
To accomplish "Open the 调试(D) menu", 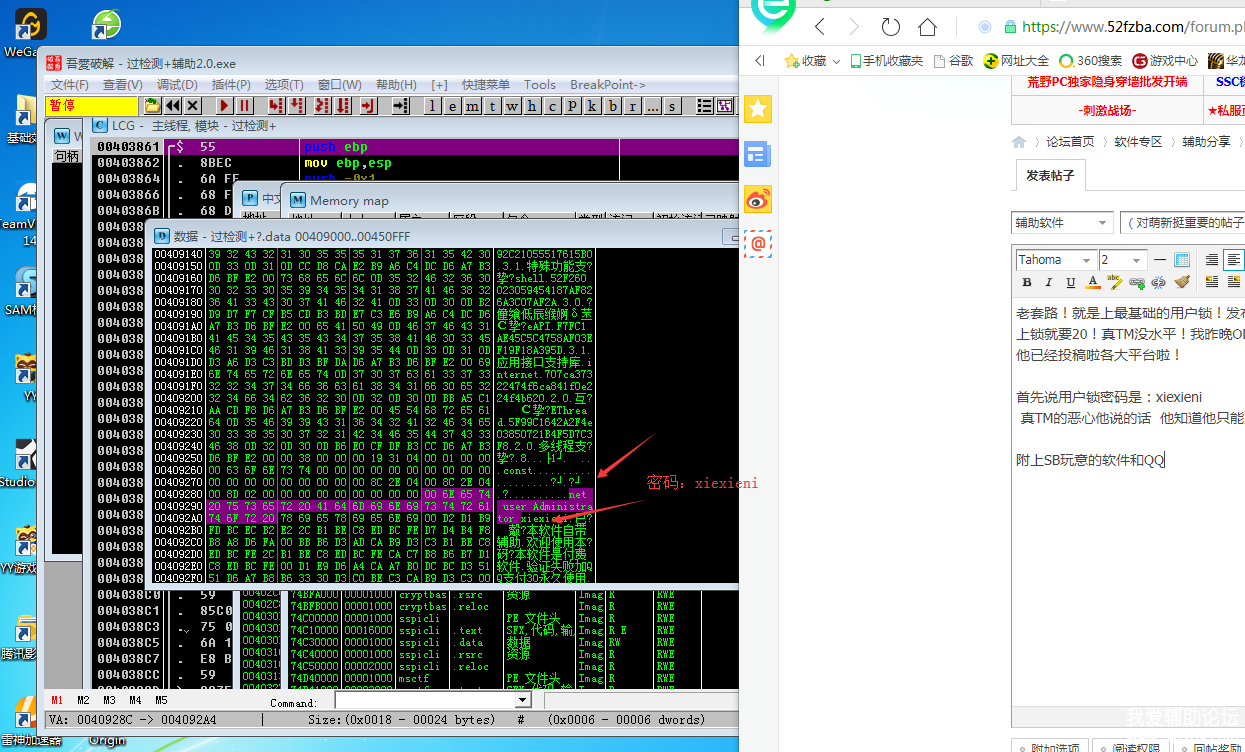I will (x=177, y=85).
